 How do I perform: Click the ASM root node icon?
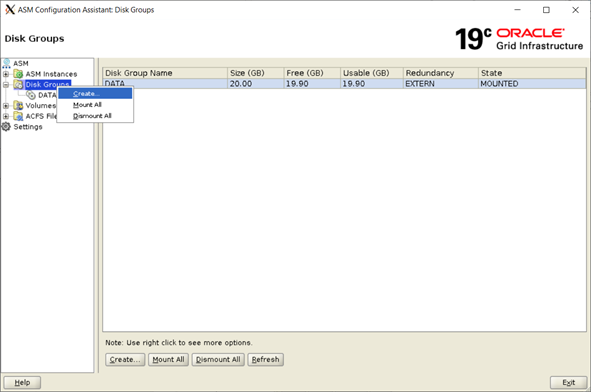(6, 63)
